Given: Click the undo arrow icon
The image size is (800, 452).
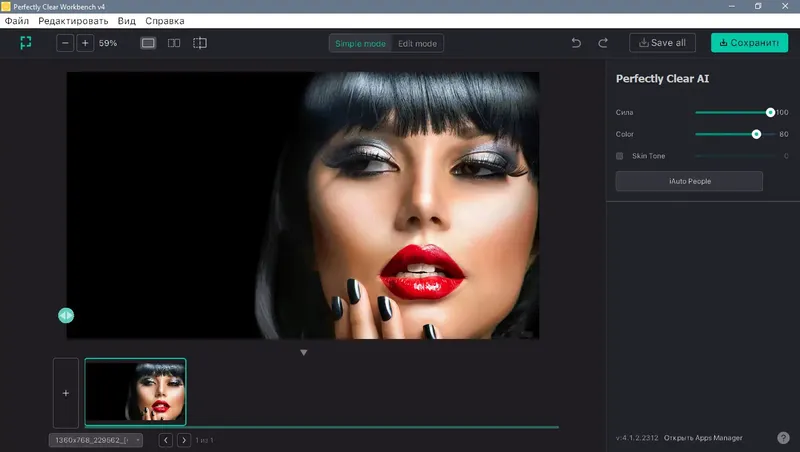Looking at the screenshot, I should (x=576, y=43).
